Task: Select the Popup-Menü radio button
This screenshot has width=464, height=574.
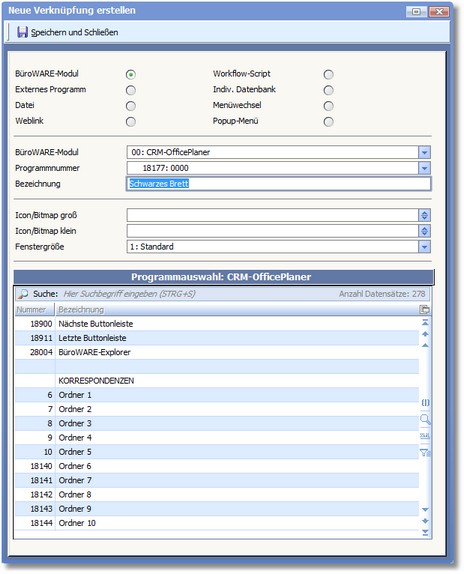Action: tap(328, 122)
